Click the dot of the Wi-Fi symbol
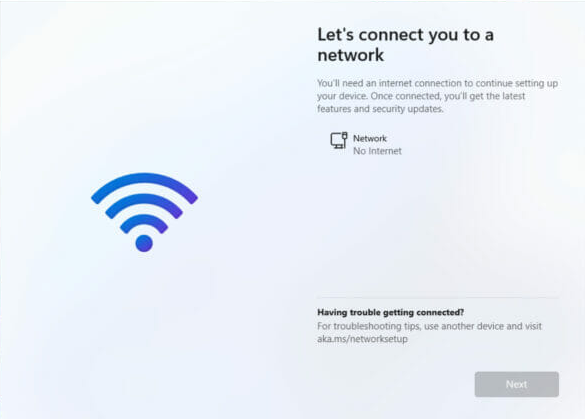585x419 pixels. 144,243
